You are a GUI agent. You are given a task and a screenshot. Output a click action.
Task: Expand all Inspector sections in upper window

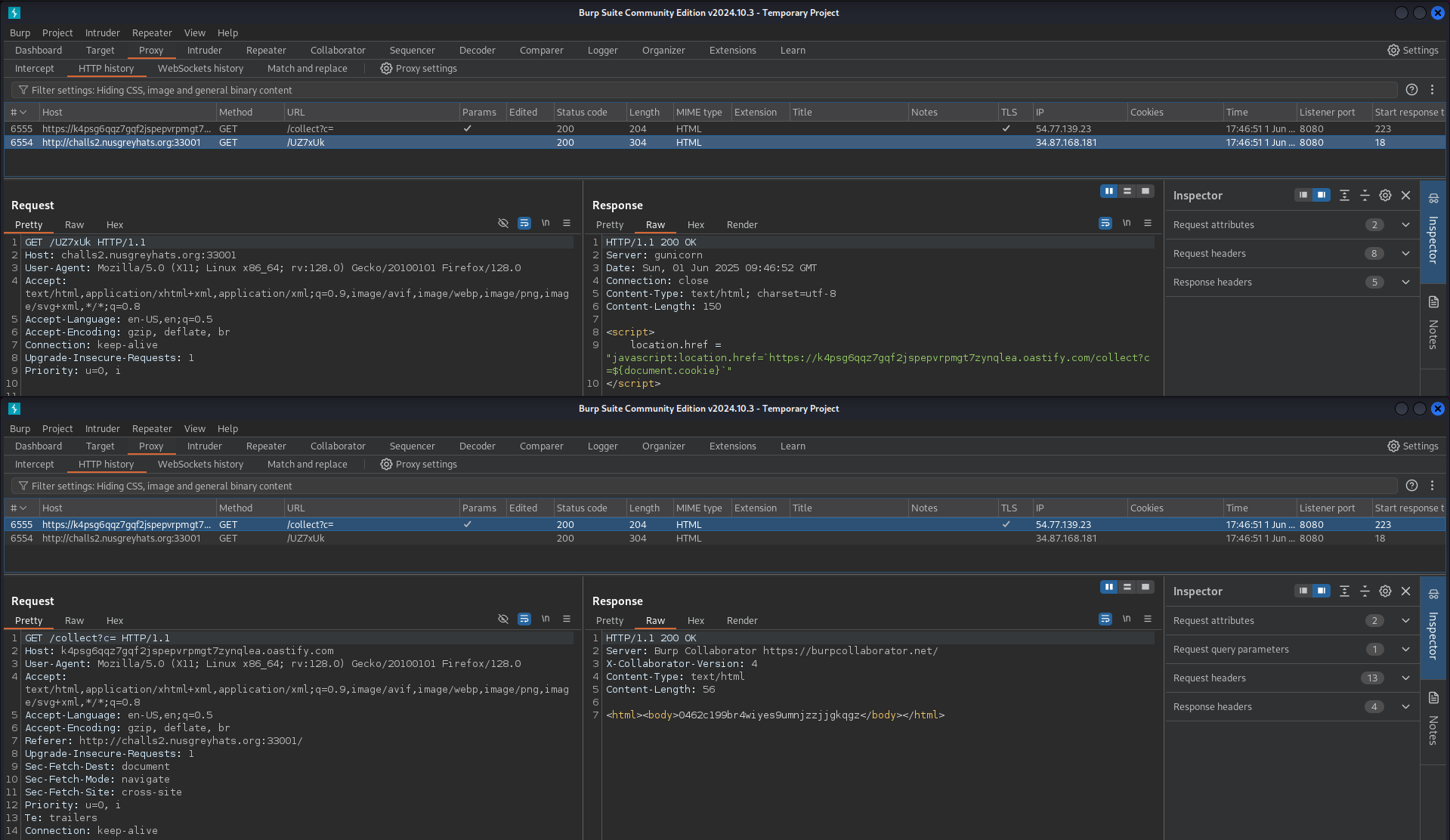(x=1344, y=195)
